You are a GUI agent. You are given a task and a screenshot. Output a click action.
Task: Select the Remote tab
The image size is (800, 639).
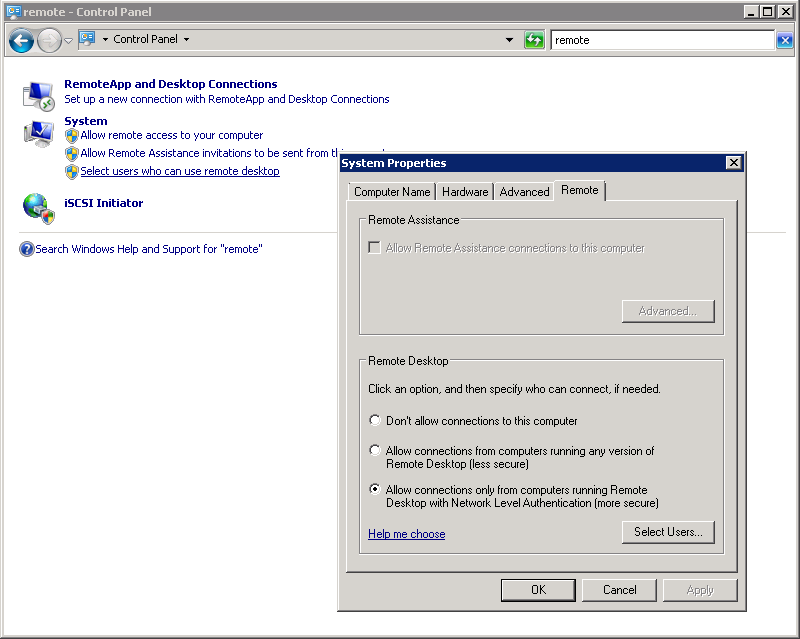coord(580,190)
